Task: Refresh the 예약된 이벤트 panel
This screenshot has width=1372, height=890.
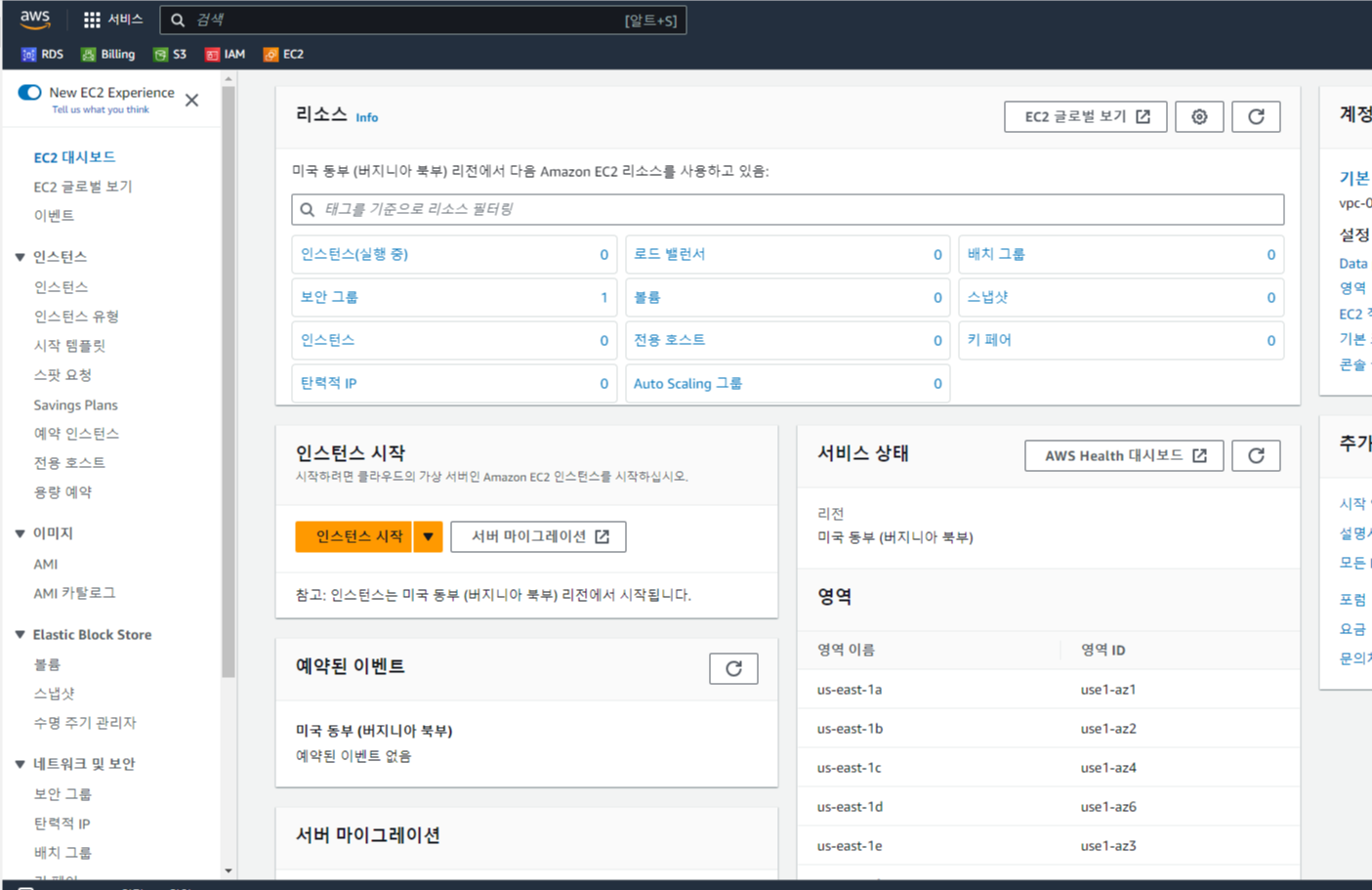Action: 733,668
